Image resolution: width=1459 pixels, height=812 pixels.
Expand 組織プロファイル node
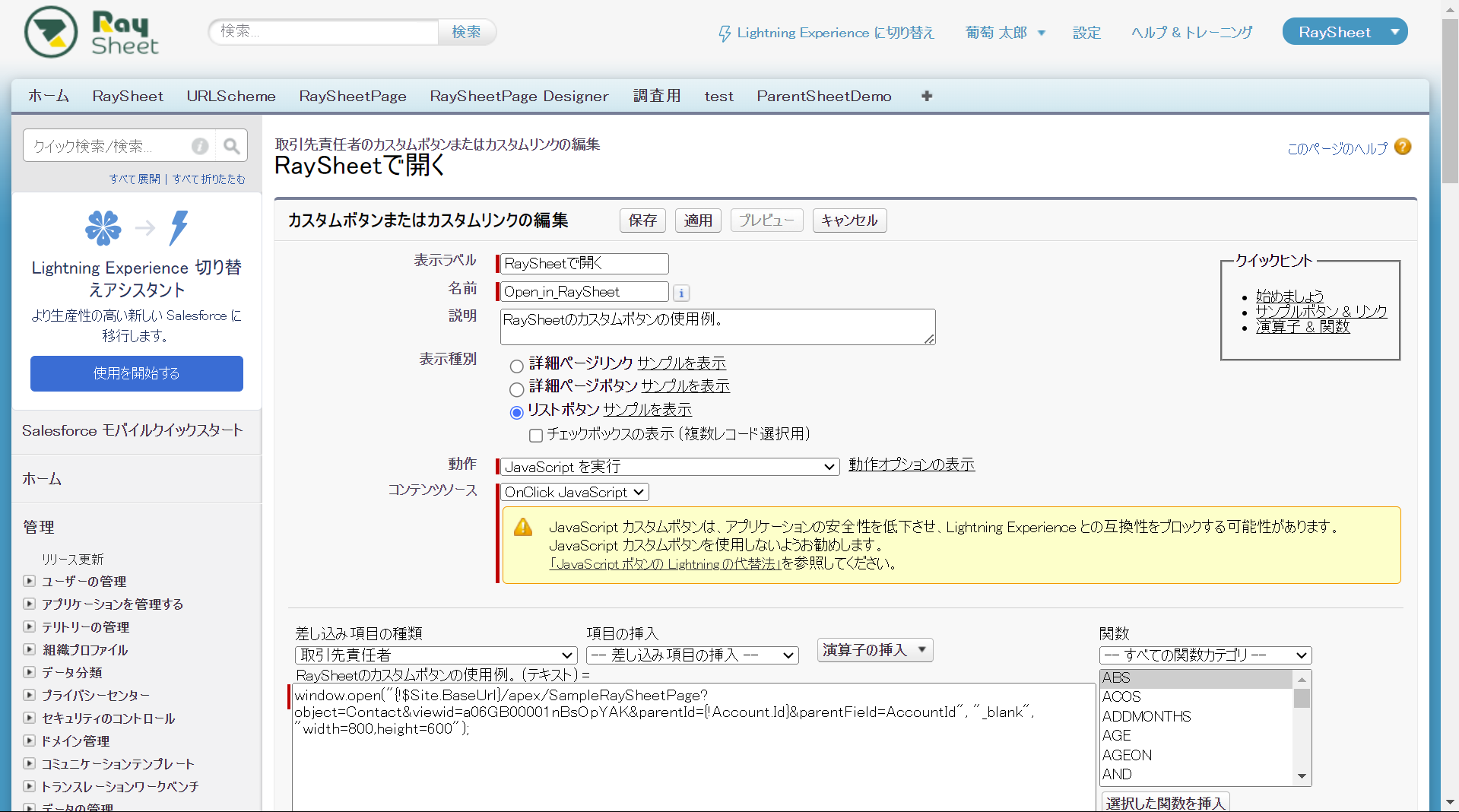coord(29,649)
